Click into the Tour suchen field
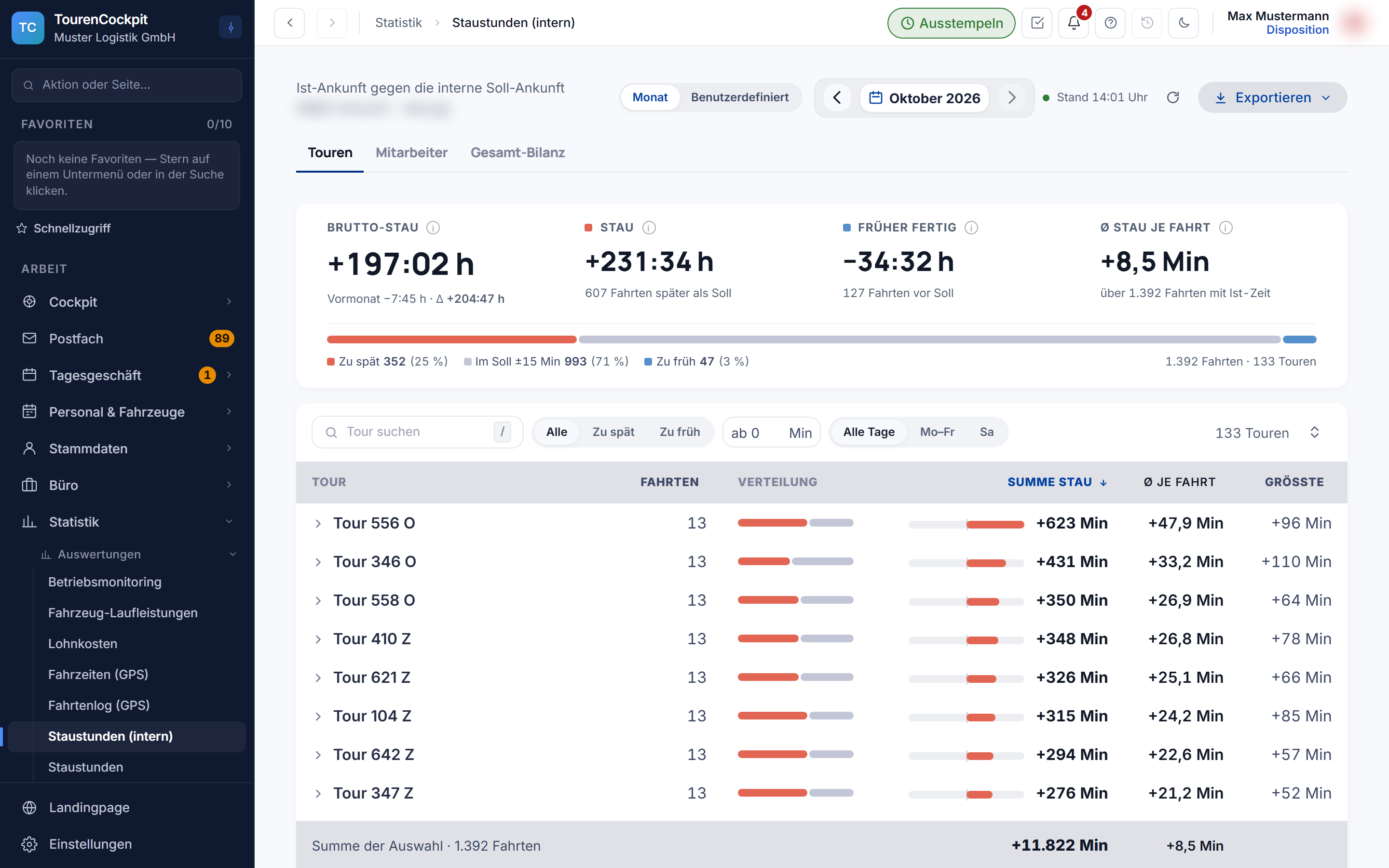The image size is (1389, 868). coord(417,432)
